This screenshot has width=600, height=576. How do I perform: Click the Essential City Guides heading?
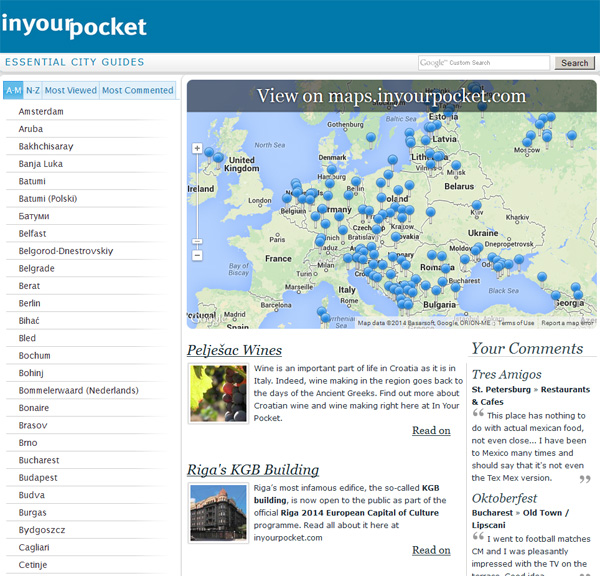[x=75, y=62]
